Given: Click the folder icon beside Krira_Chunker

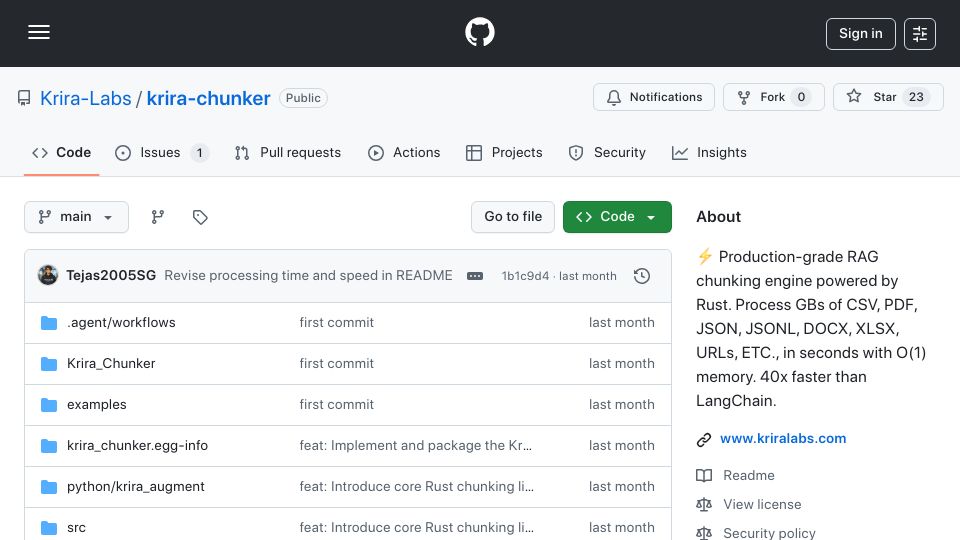Looking at the screenshot, I should pos(49,364).
